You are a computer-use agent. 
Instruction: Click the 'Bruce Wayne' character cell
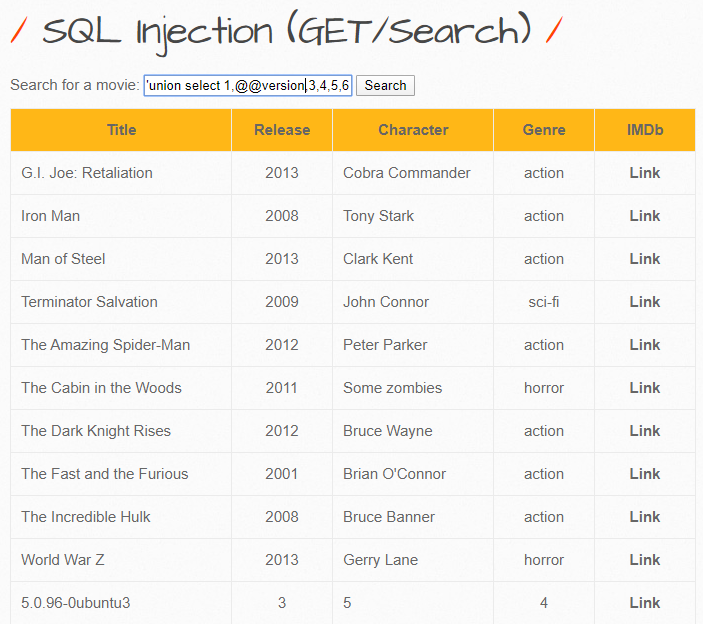point(413,431)
